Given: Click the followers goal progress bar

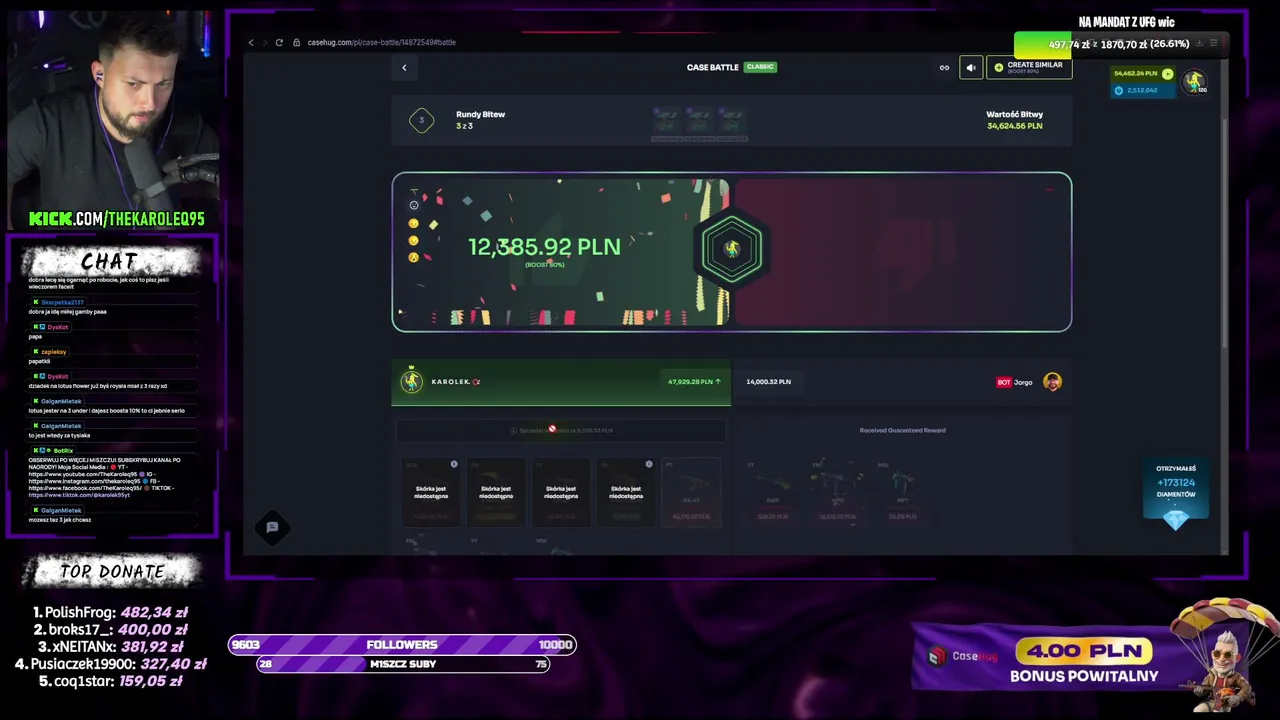Looking at the screenshot, I should point(402,645).
